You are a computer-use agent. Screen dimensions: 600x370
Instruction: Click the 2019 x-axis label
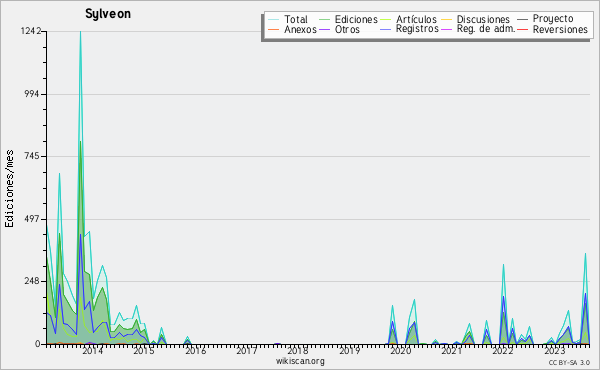[349, 350]
